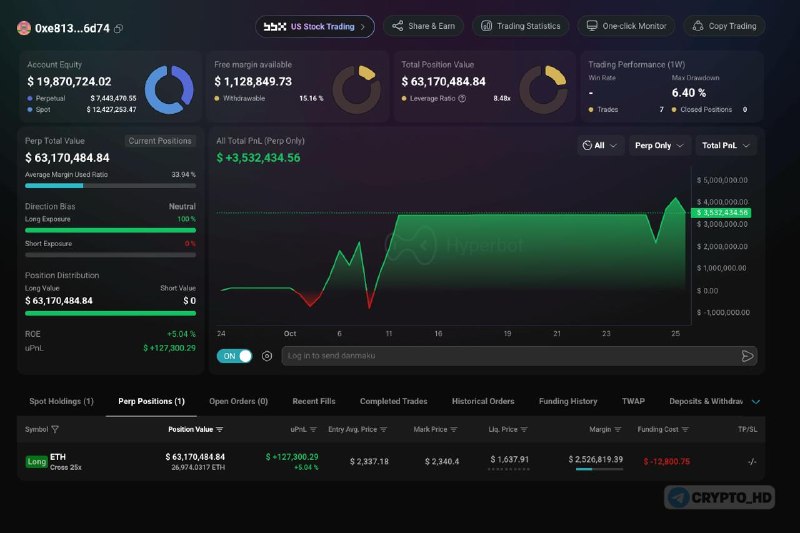Click the PnL chart current value marker
The width and height of the screenshot is (800, 533).
(721, 213)
